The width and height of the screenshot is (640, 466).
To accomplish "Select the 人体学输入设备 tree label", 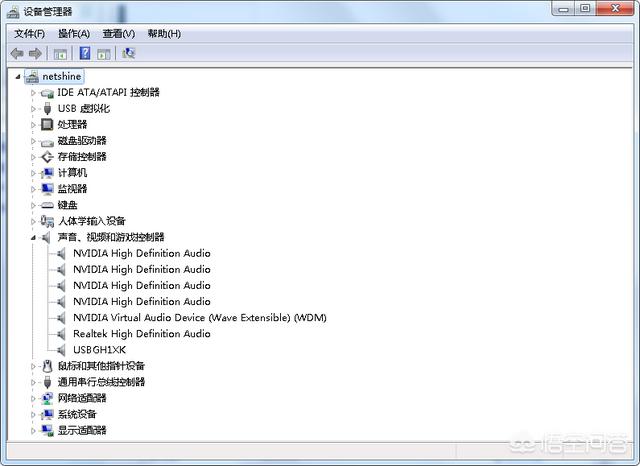I will (x=91, y=221).
